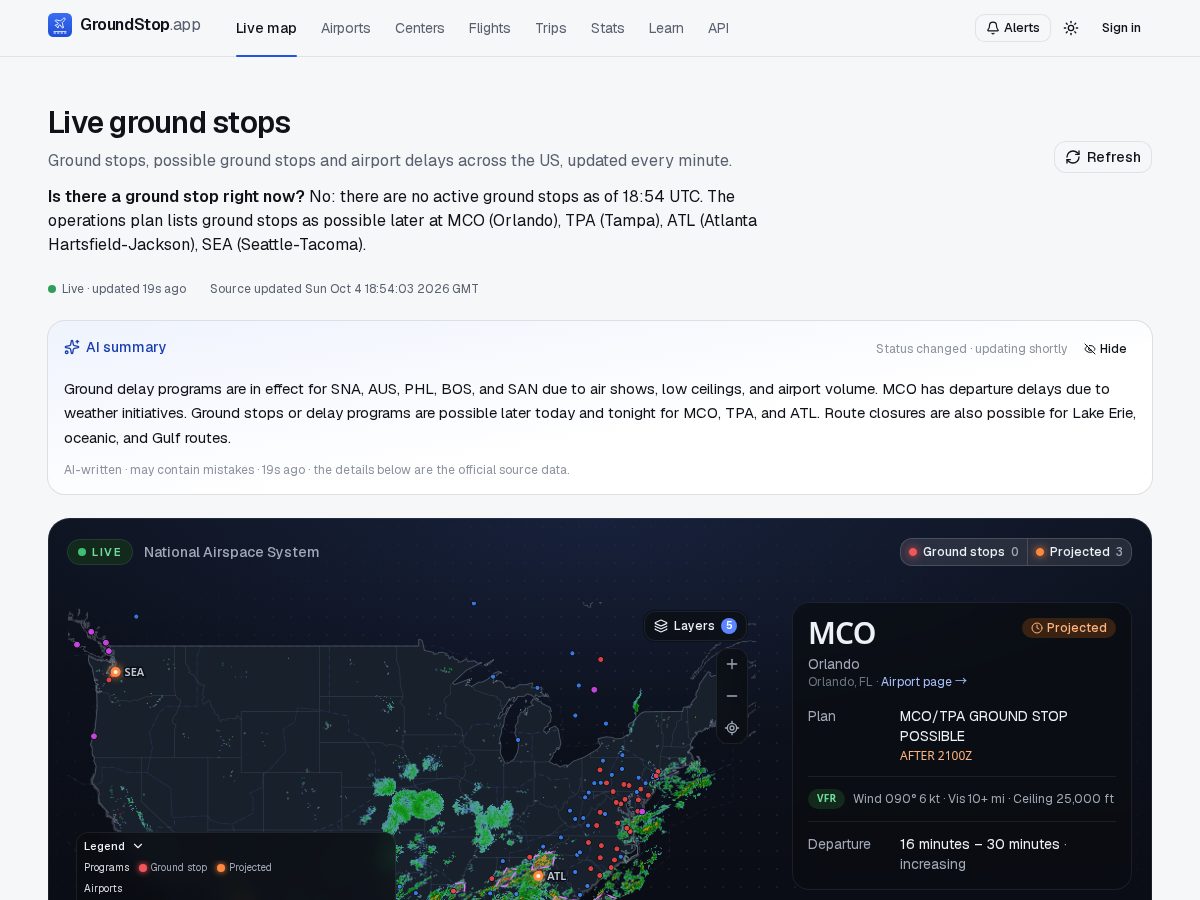
Task: Select the SEA airport marker on map
Action: 116,672
